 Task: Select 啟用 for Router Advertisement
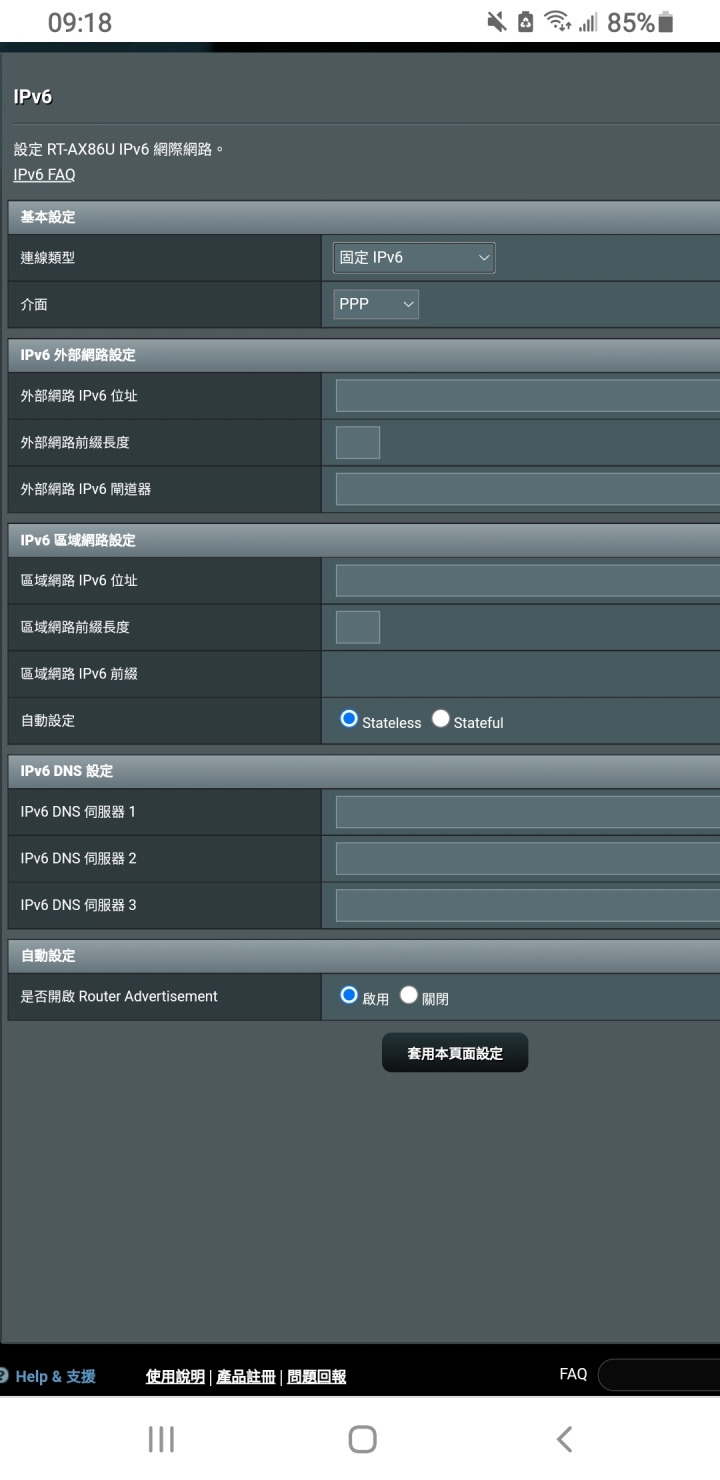(x=349, y=995)
